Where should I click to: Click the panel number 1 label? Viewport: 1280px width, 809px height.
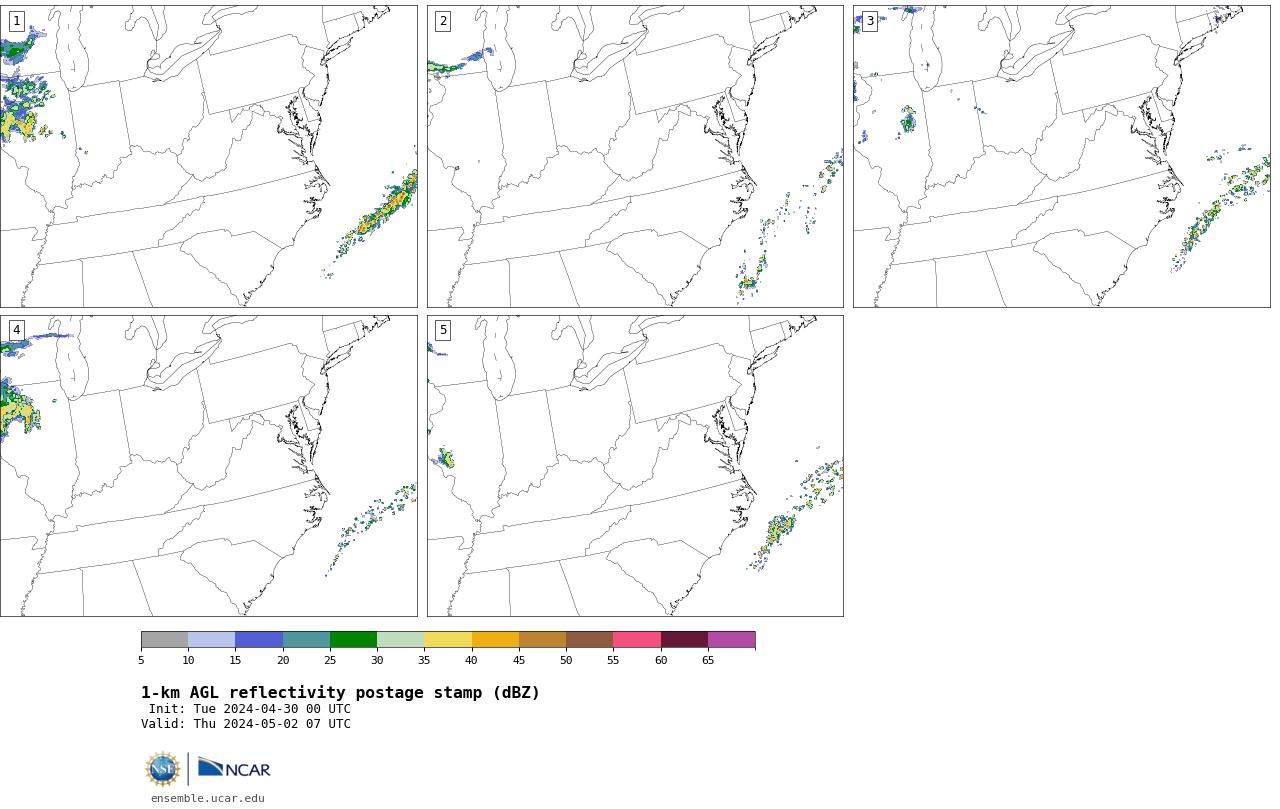(x=16, y=21)
